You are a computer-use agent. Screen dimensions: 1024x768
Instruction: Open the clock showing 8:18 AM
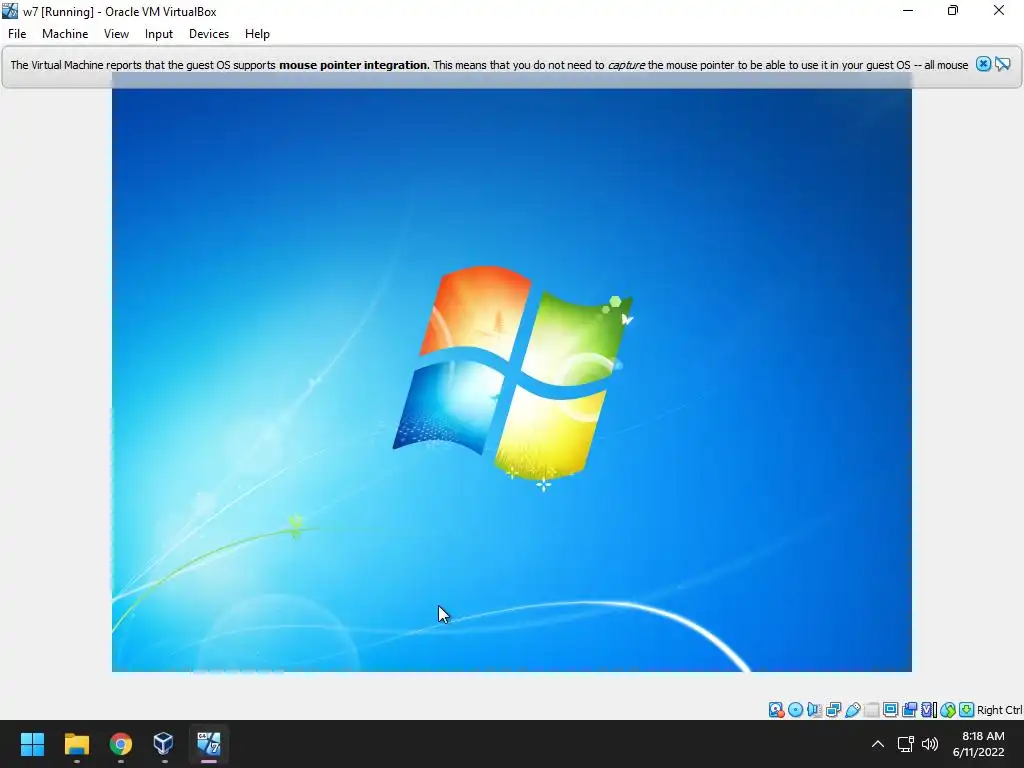978,744
